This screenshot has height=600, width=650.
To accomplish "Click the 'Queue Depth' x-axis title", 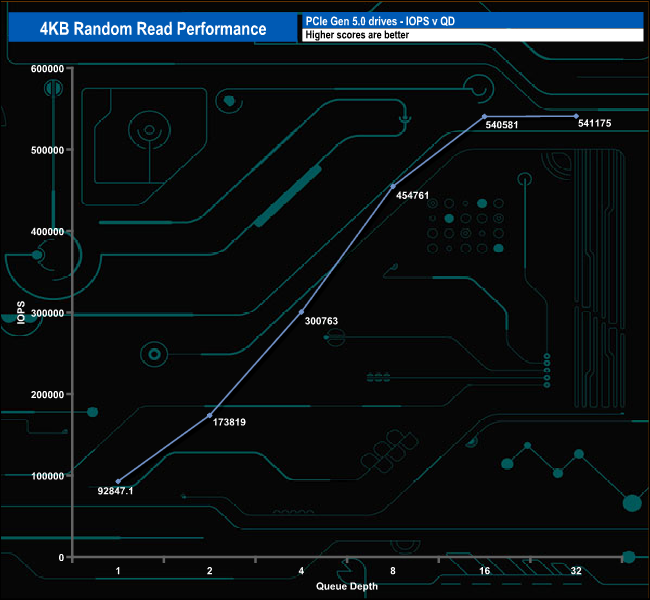I will (347, 586).
